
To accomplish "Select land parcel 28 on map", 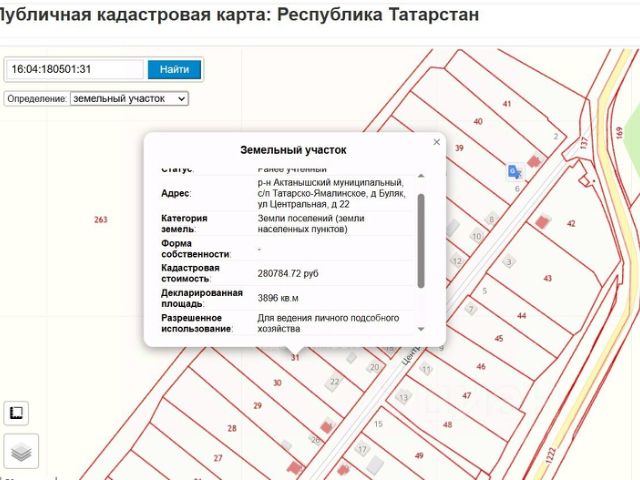I will (232, 428).
